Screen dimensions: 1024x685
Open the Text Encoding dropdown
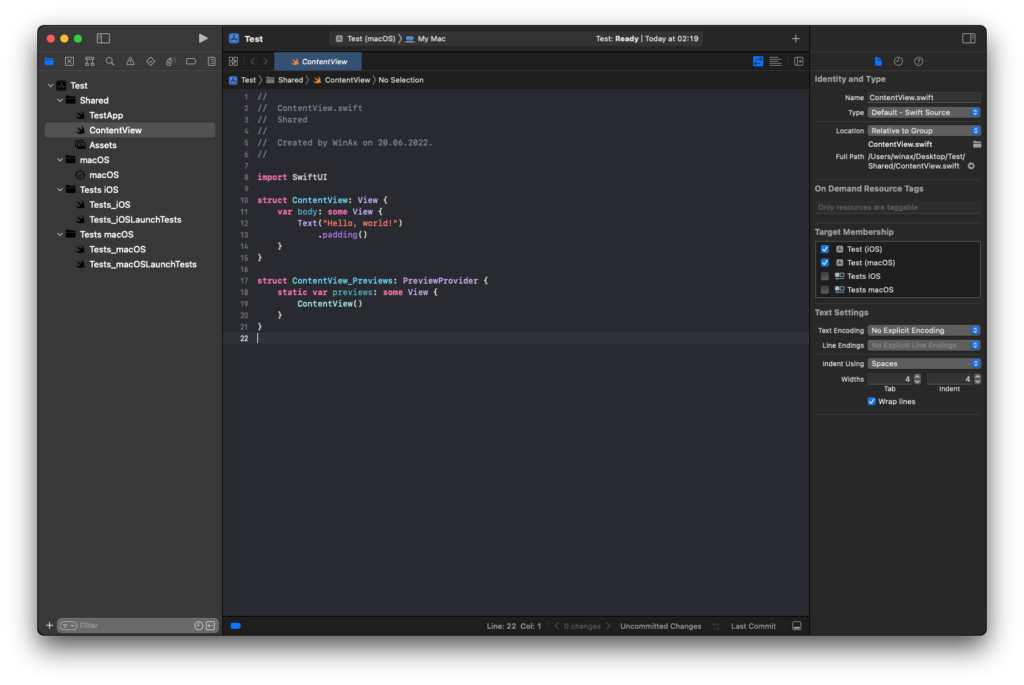point(923,330)
